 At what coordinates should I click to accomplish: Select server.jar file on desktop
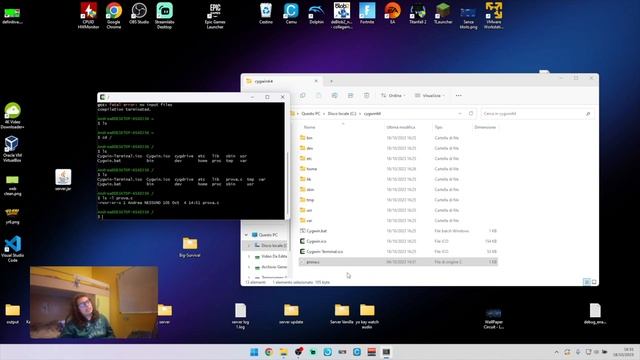63,180
